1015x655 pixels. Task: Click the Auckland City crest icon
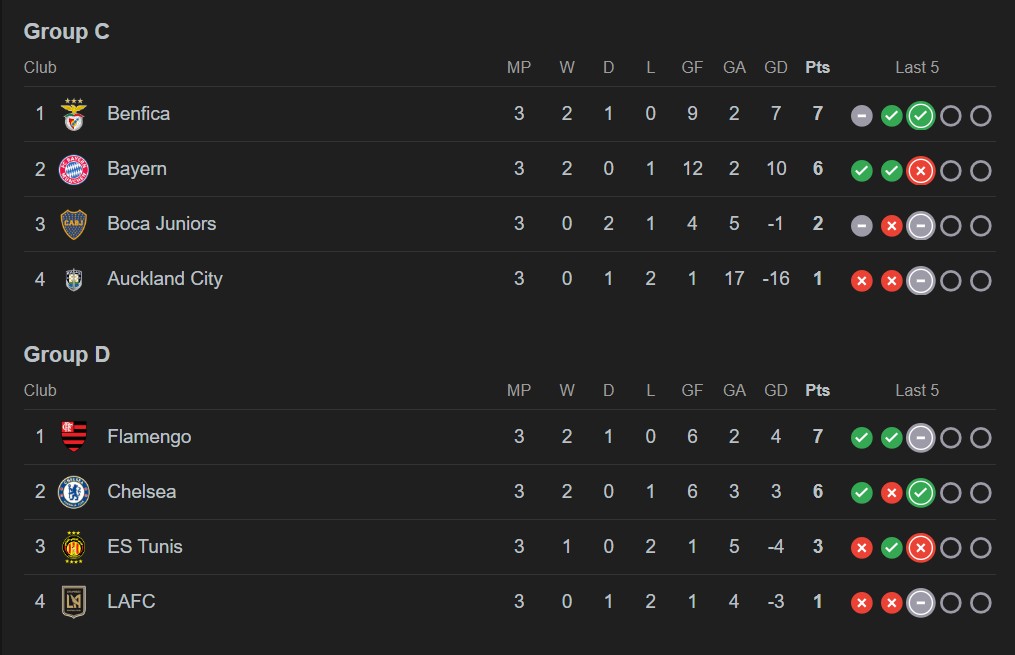click(74, 280)
